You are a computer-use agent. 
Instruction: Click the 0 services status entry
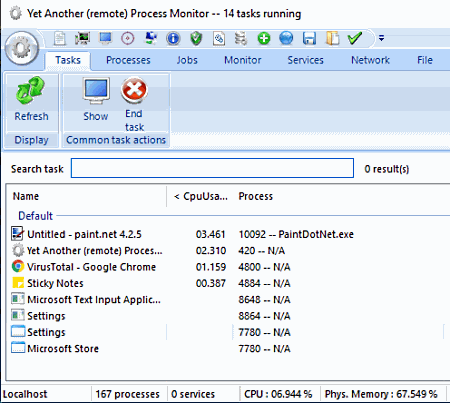[193, 394]
